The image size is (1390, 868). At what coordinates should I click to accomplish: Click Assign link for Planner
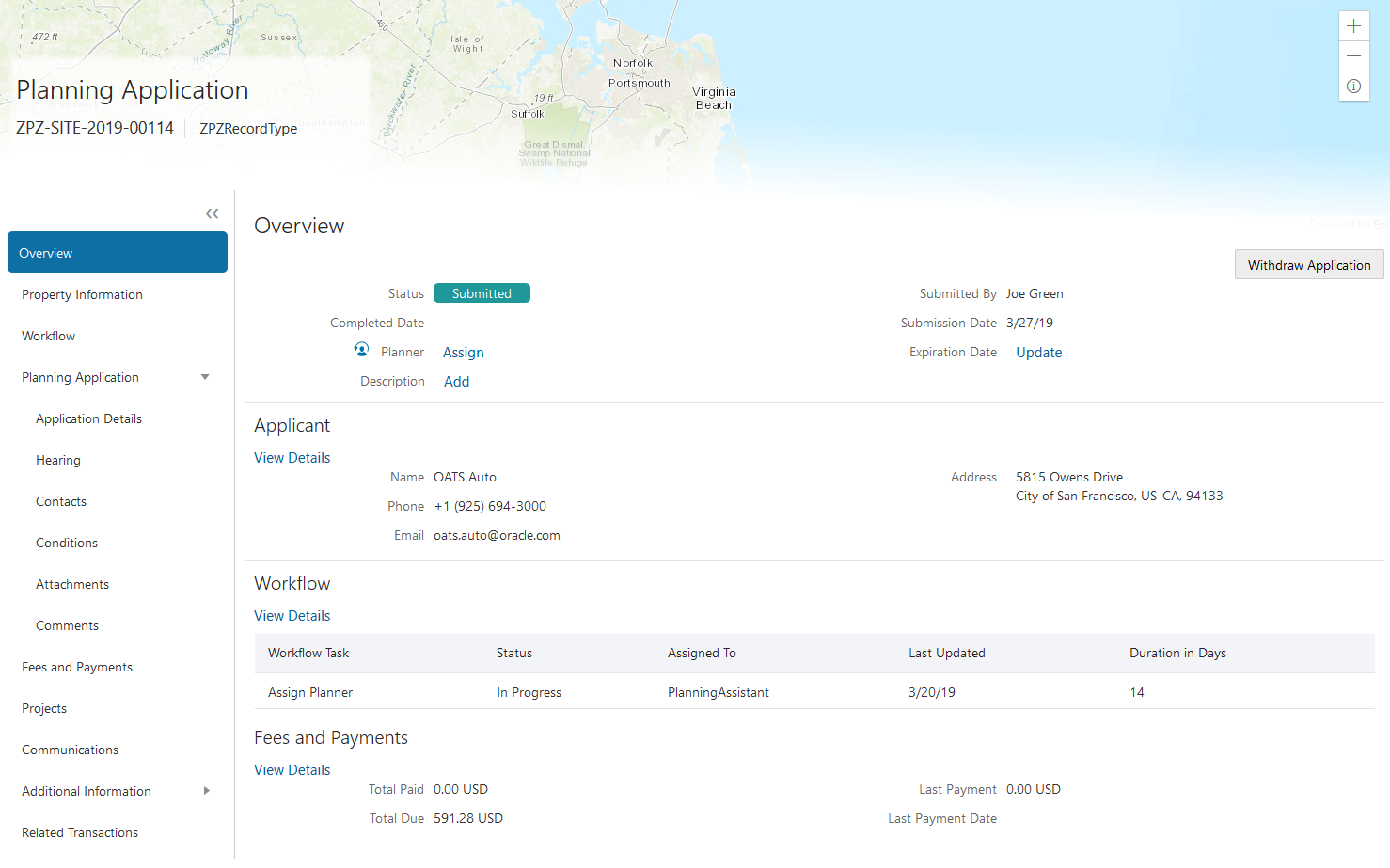[464, 352]
